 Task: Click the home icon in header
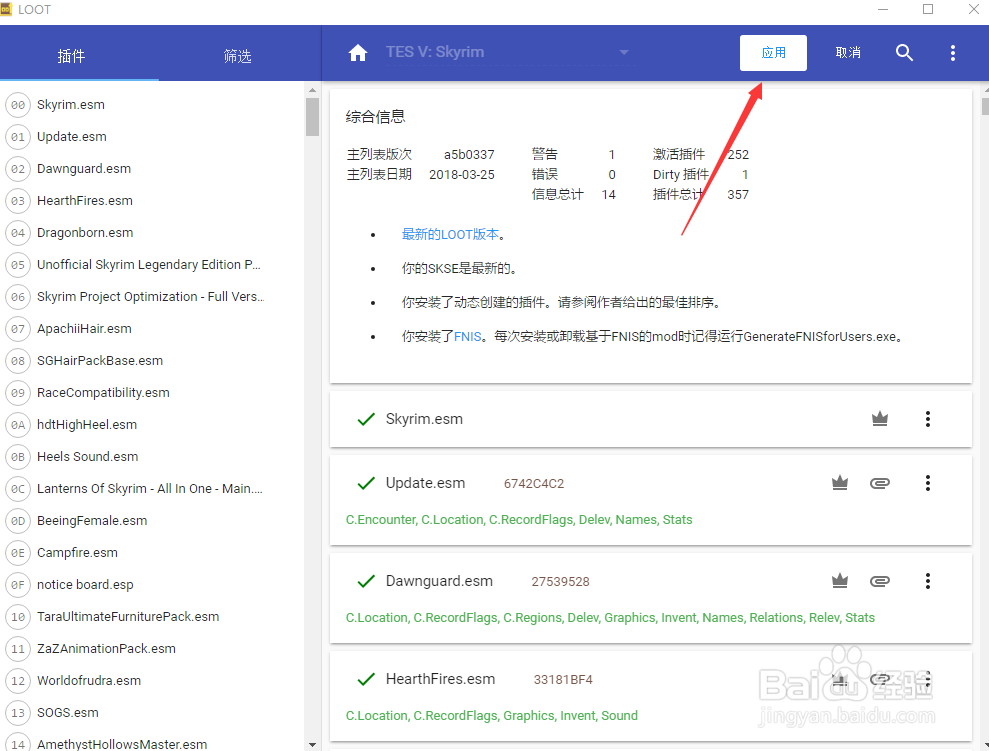click(x=358, y=53)
